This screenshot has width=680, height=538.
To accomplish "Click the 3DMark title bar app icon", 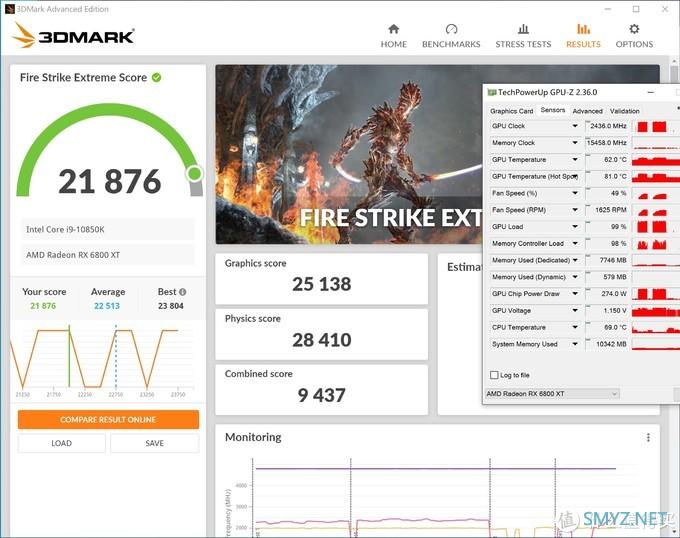I will 10,9.
